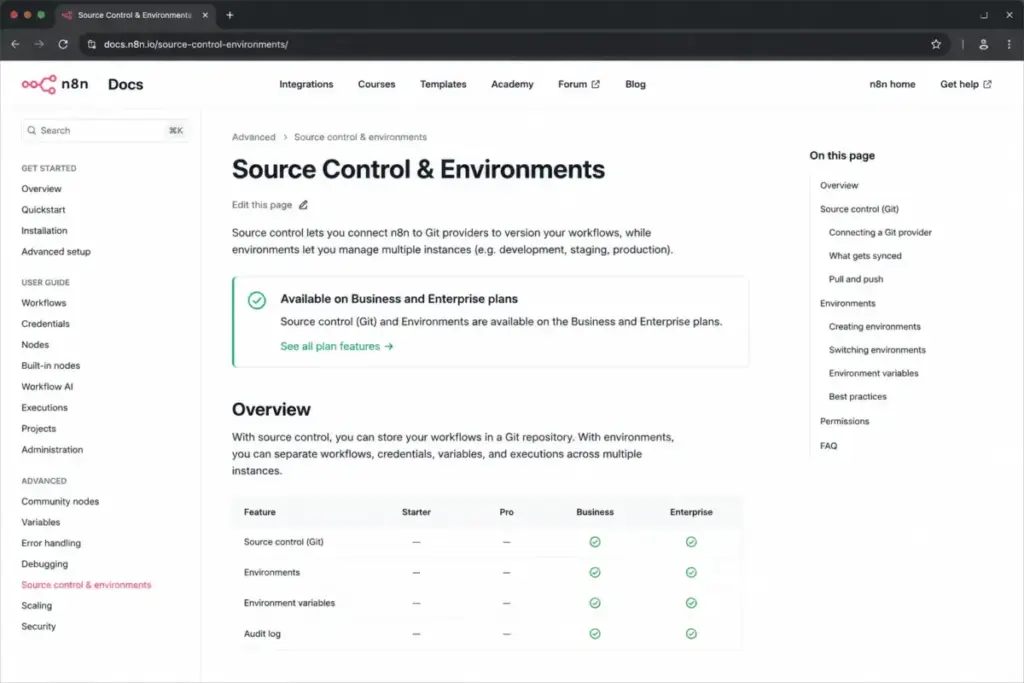Image resolution: width=1024 pixels, height=683 pixels.
Task: Jump to Best practices section
Action: click(x=857, y=397)
